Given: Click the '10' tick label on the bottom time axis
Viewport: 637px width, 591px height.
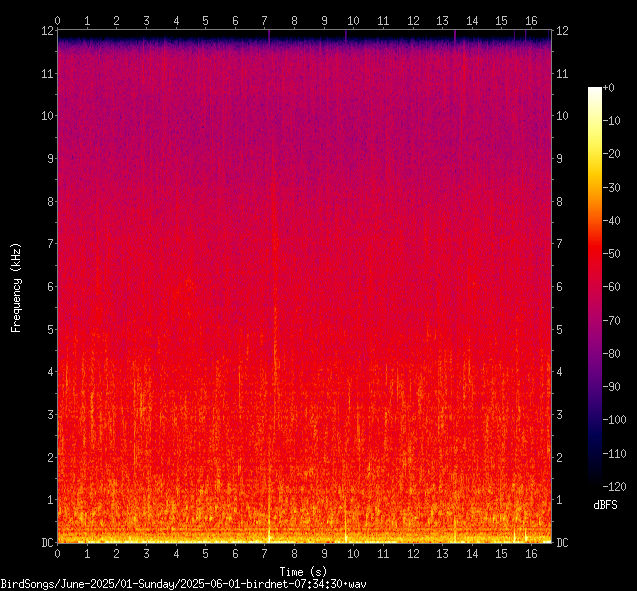Looking at the screenshot, I should point(353,554).
